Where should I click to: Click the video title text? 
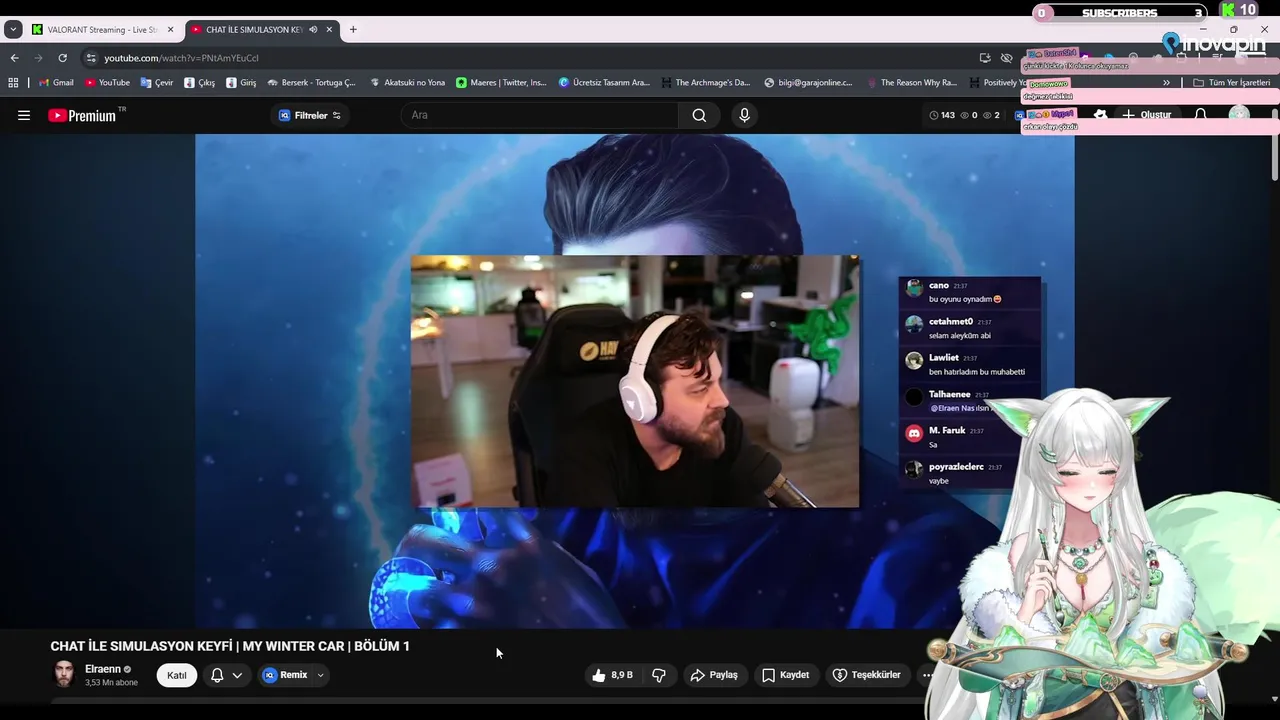click(x=230, y=646)
